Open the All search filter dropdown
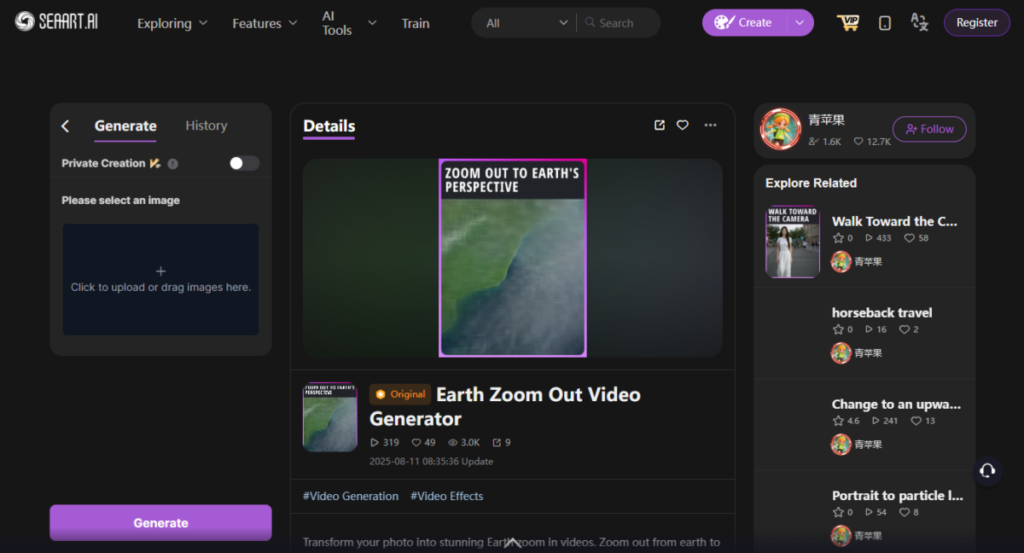 [x=526, y=23]
